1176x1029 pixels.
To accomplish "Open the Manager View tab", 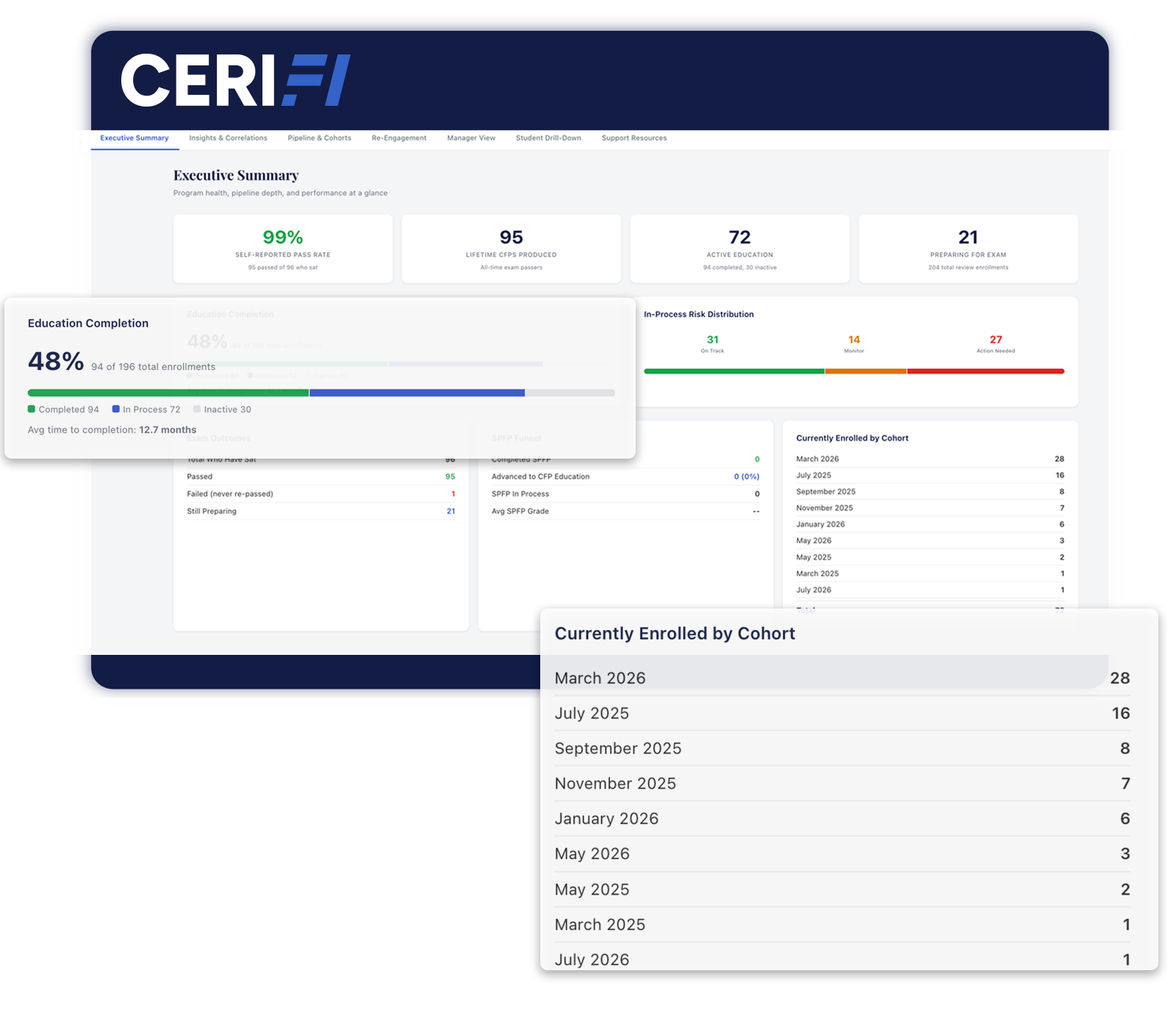I will tap(471, 138).
